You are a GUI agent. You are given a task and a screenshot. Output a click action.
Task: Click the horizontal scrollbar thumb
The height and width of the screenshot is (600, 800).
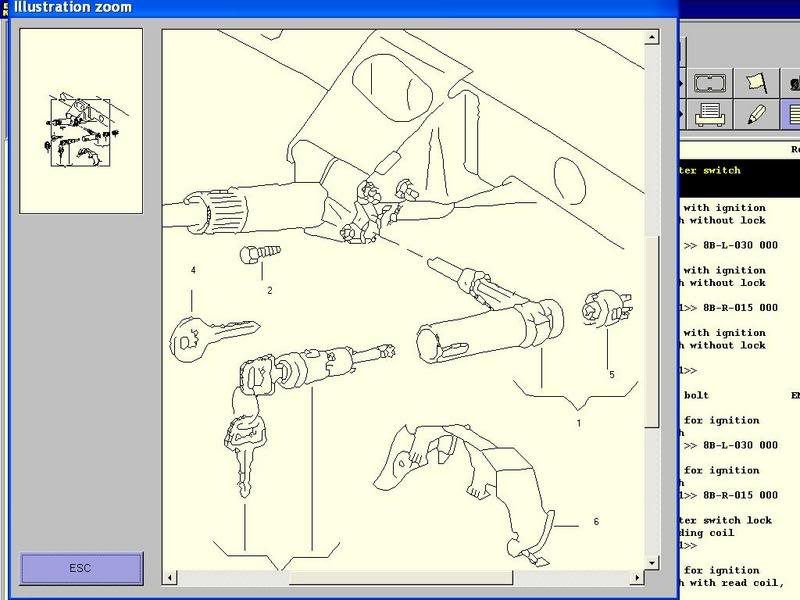(x=400, y=578)
